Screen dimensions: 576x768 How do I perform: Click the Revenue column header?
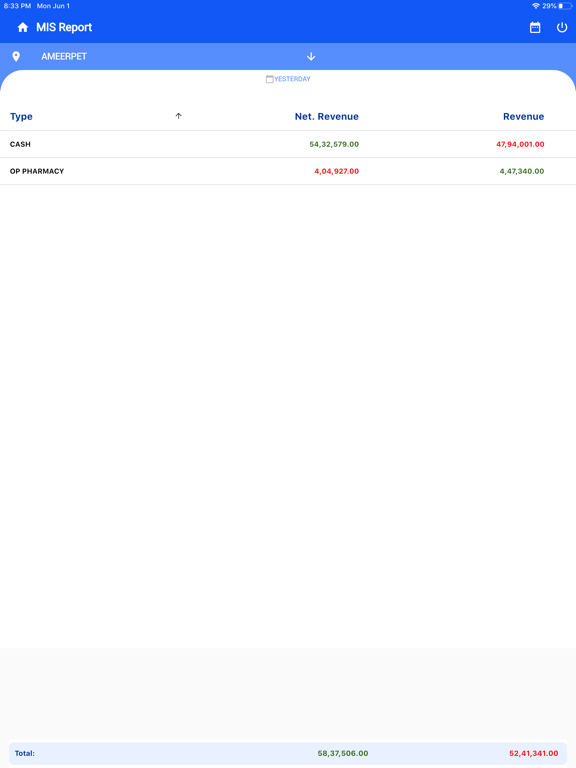524,117
